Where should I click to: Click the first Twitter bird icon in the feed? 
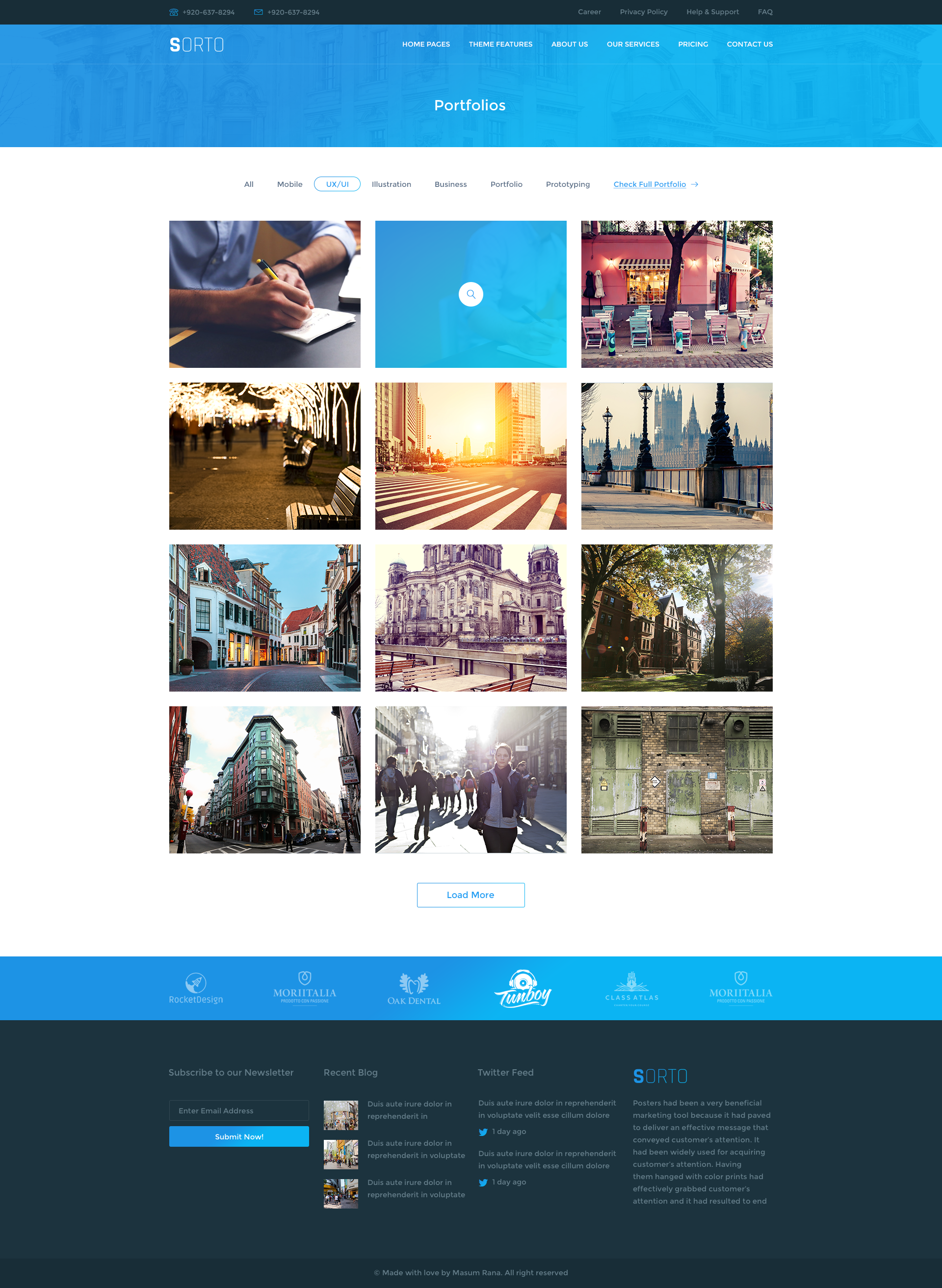[x=483, y=1132]
